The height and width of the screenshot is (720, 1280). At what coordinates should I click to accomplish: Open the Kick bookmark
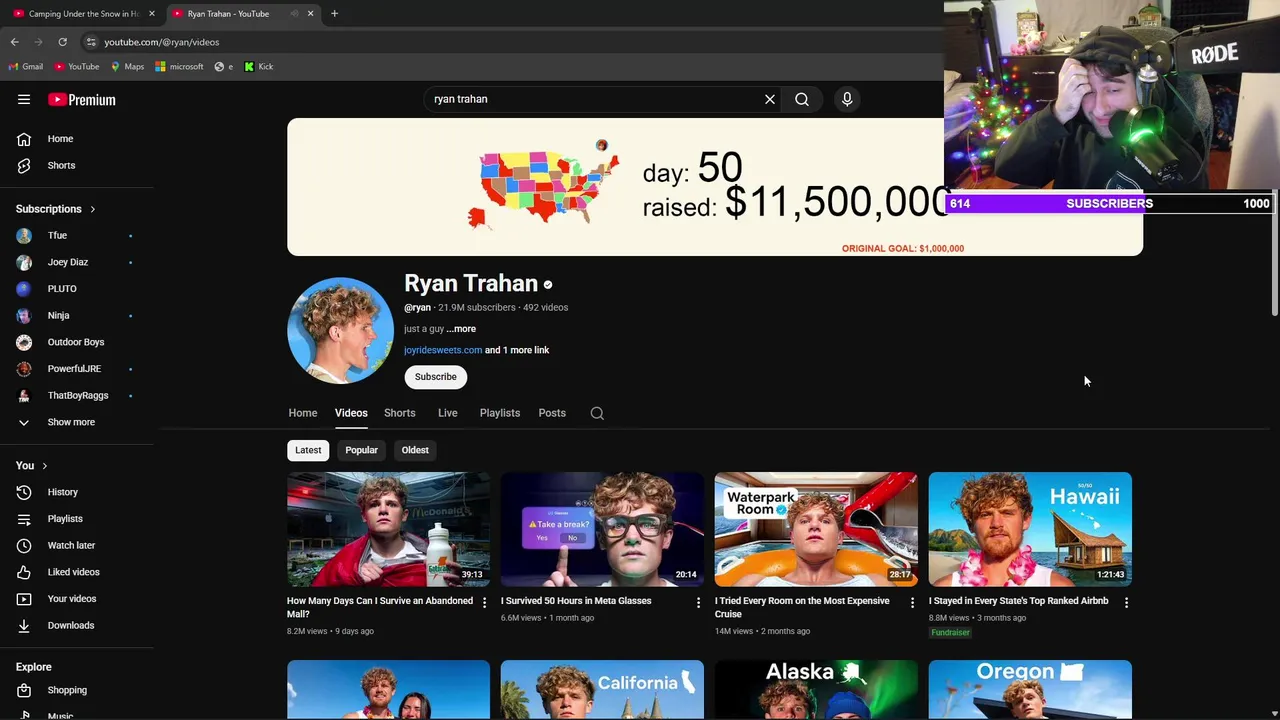pos(259,66)
